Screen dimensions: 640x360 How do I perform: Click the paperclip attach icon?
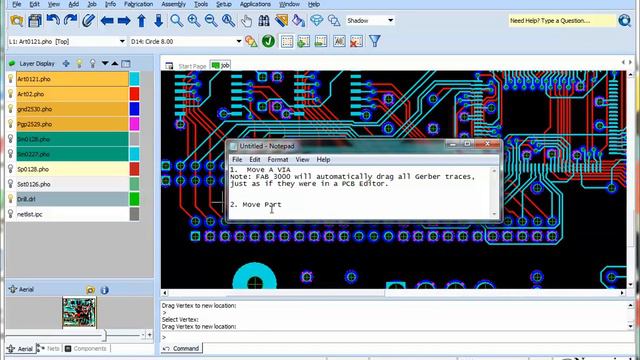pyautogui.click(x=88, y=20)
